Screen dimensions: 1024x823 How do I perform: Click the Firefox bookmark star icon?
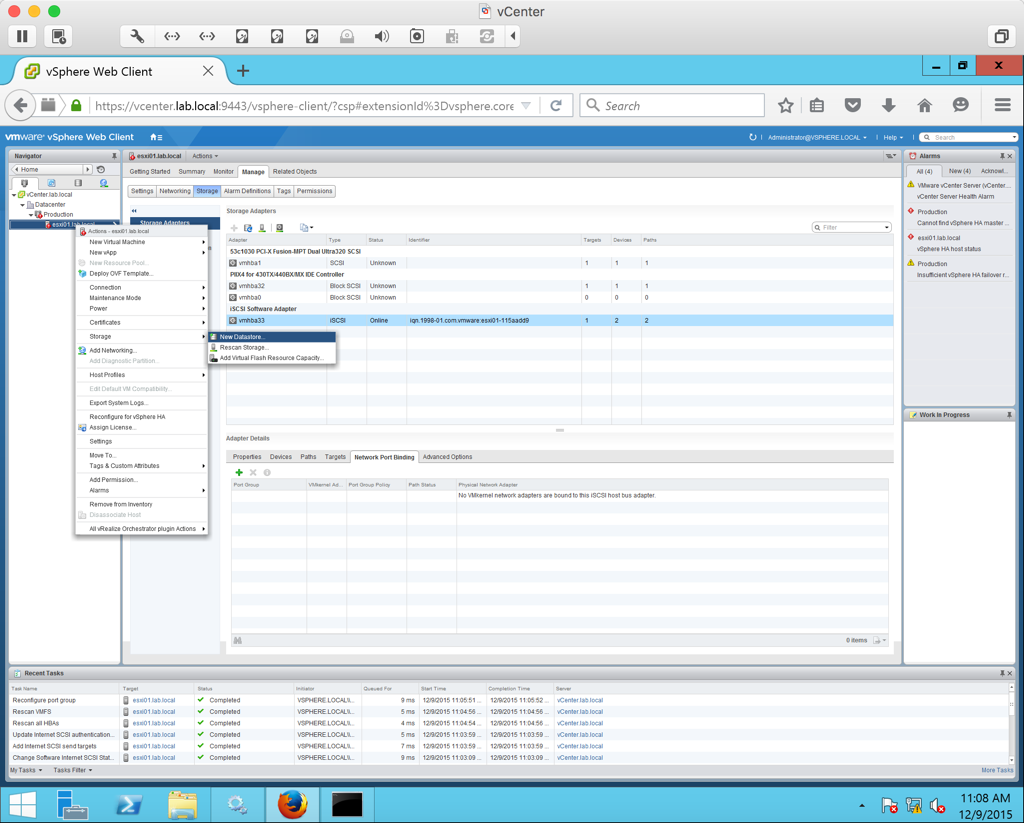(786, 105)
